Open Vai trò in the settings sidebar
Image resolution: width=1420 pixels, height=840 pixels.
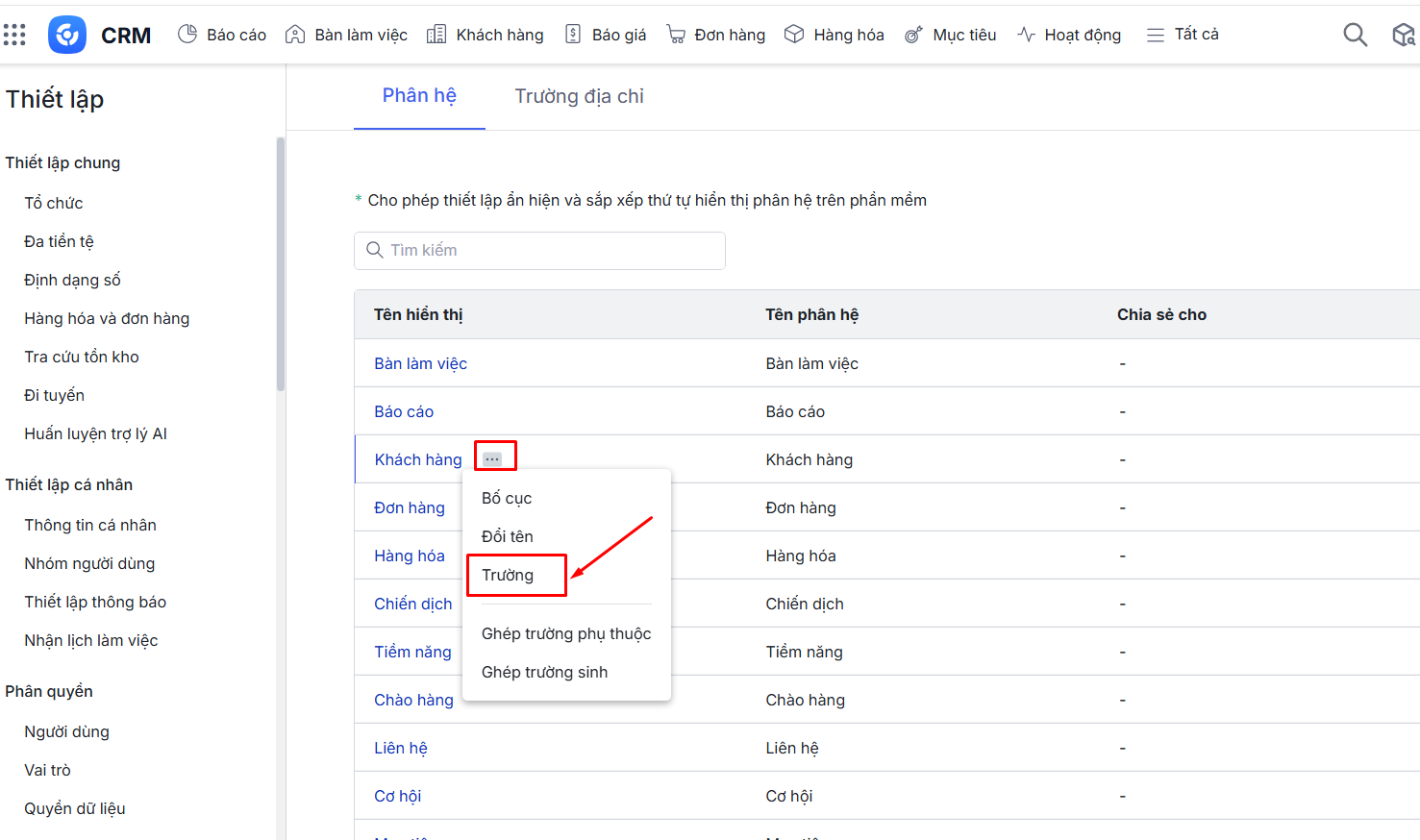(48, 770)
